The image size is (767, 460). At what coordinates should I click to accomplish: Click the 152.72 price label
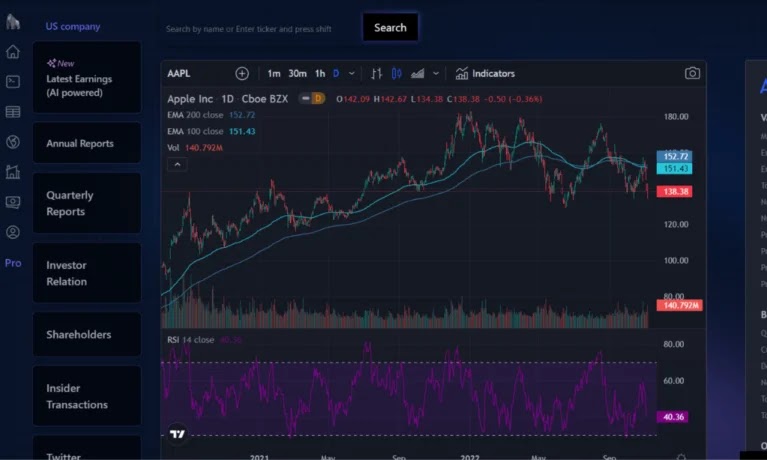click(675, 157)
